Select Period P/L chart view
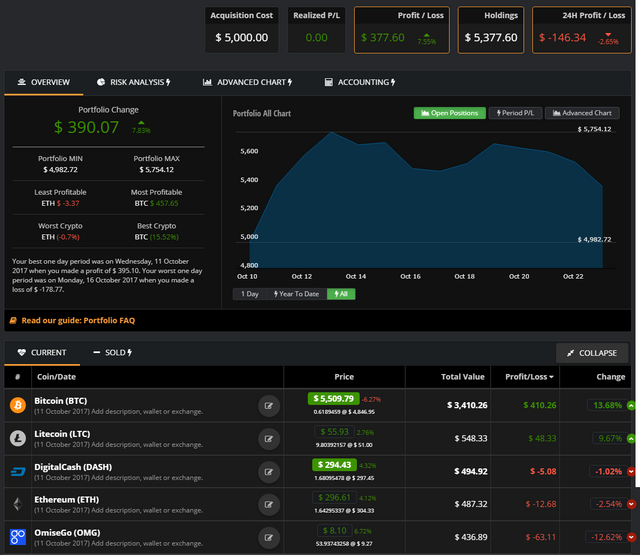The image size is (640, 556). click(516, 113)
